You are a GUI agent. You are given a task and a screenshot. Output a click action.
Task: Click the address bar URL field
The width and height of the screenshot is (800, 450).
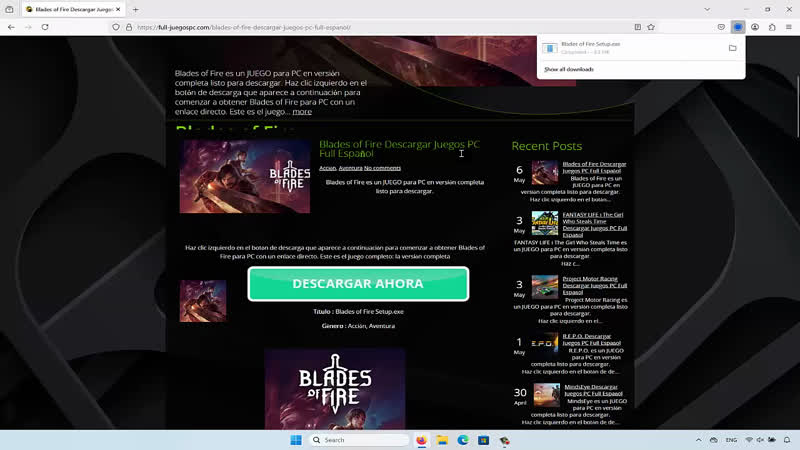pos(383,27)
